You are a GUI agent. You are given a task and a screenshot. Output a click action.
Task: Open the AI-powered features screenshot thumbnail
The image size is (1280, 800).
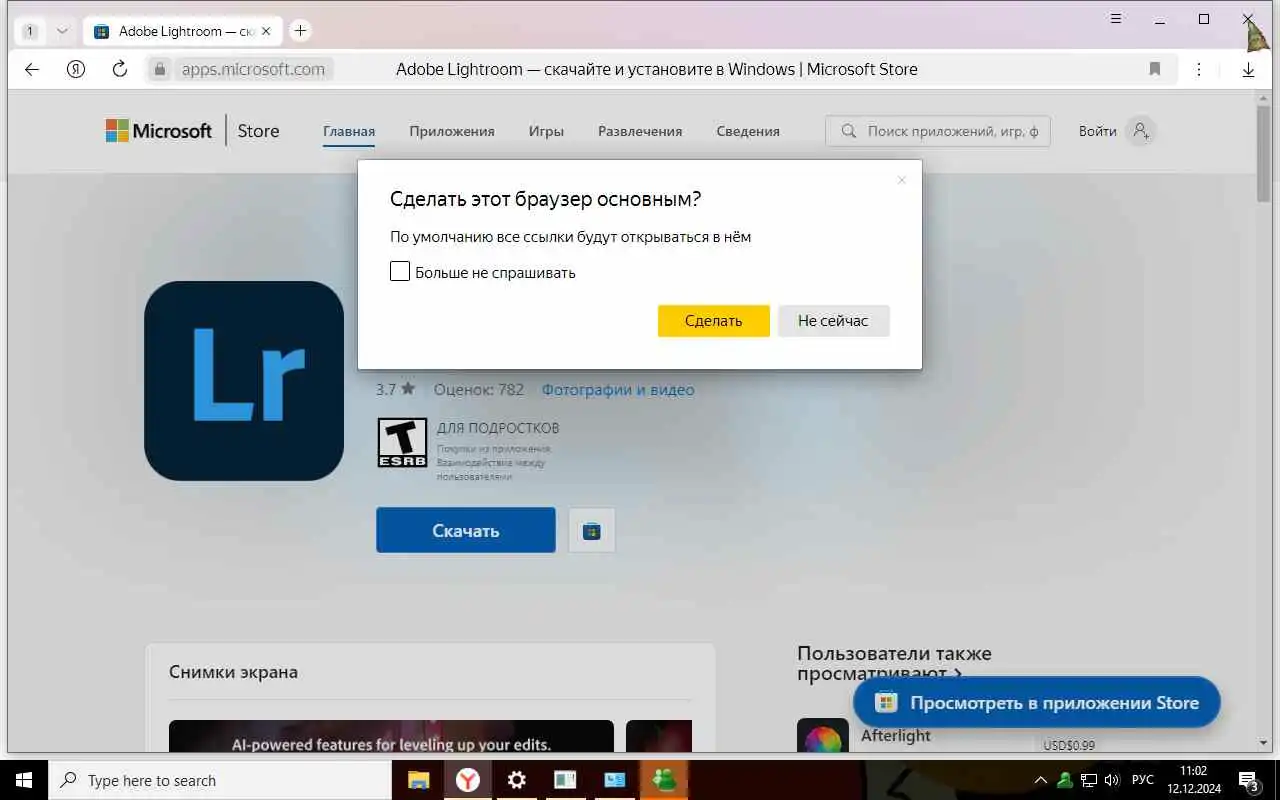pyautogui.click(x=391, y=736)
